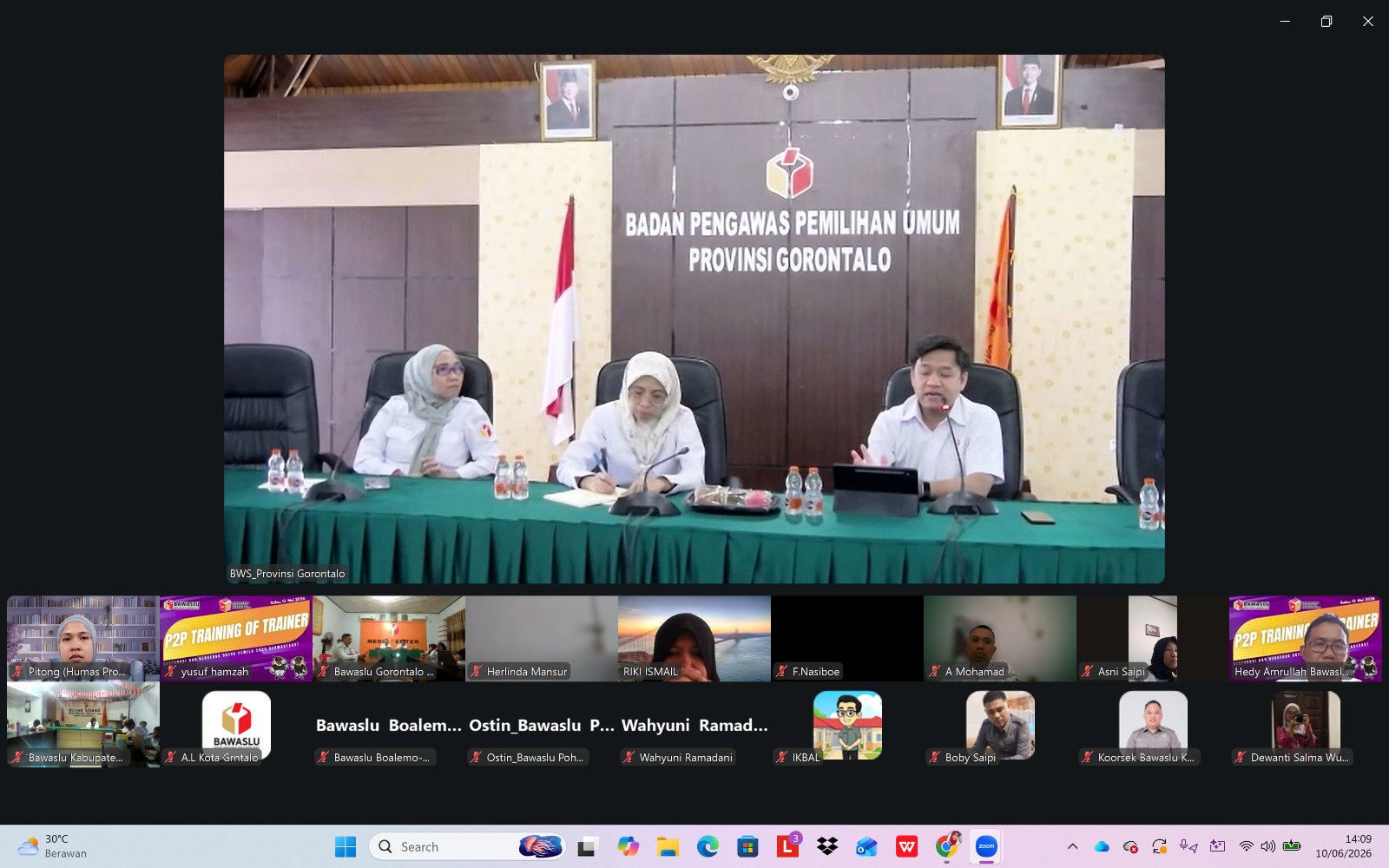Screen dimensions: 1389x868
Task: Click the muted mic icon beside Wahyuni Ramadani
Action: (629, 757)
